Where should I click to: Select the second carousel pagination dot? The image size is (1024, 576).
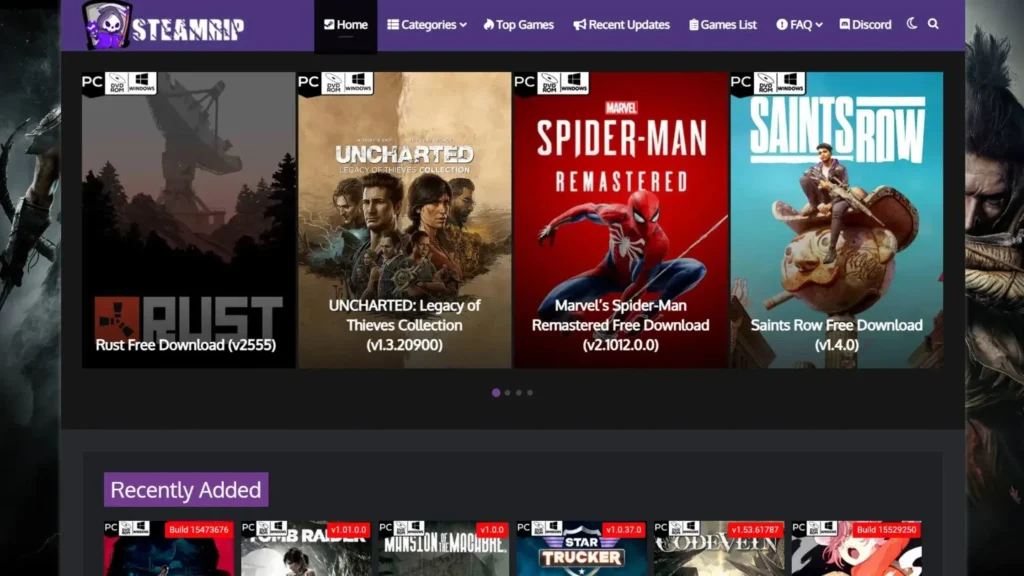click(507, 393)
